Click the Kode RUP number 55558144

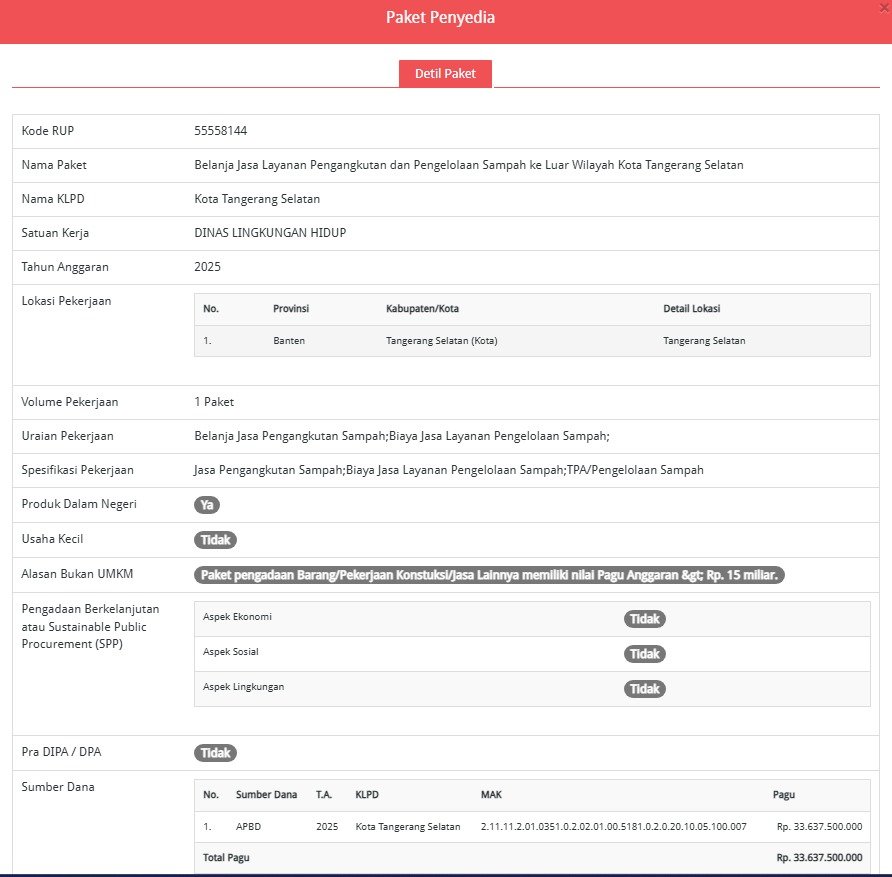220,131
